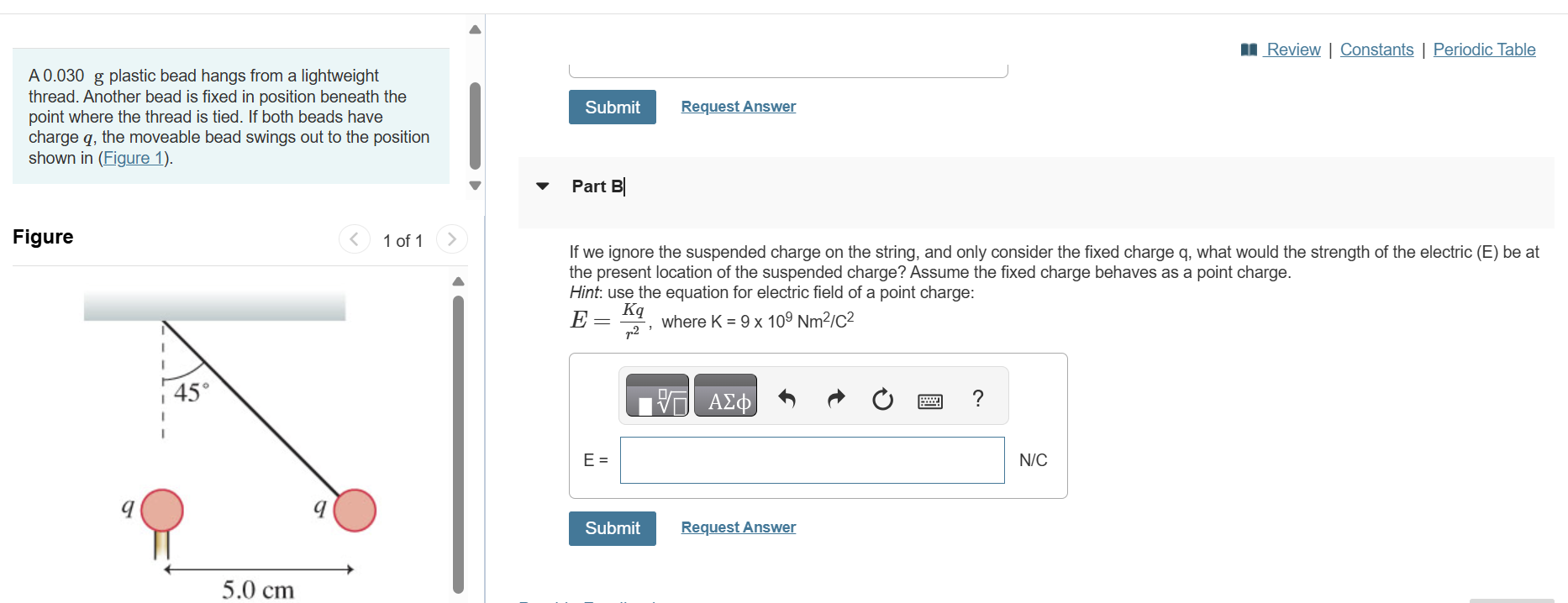Viewport: 1568px width, 603px height.
Task: Click the Review book icon
Action: pos(1249,50)
